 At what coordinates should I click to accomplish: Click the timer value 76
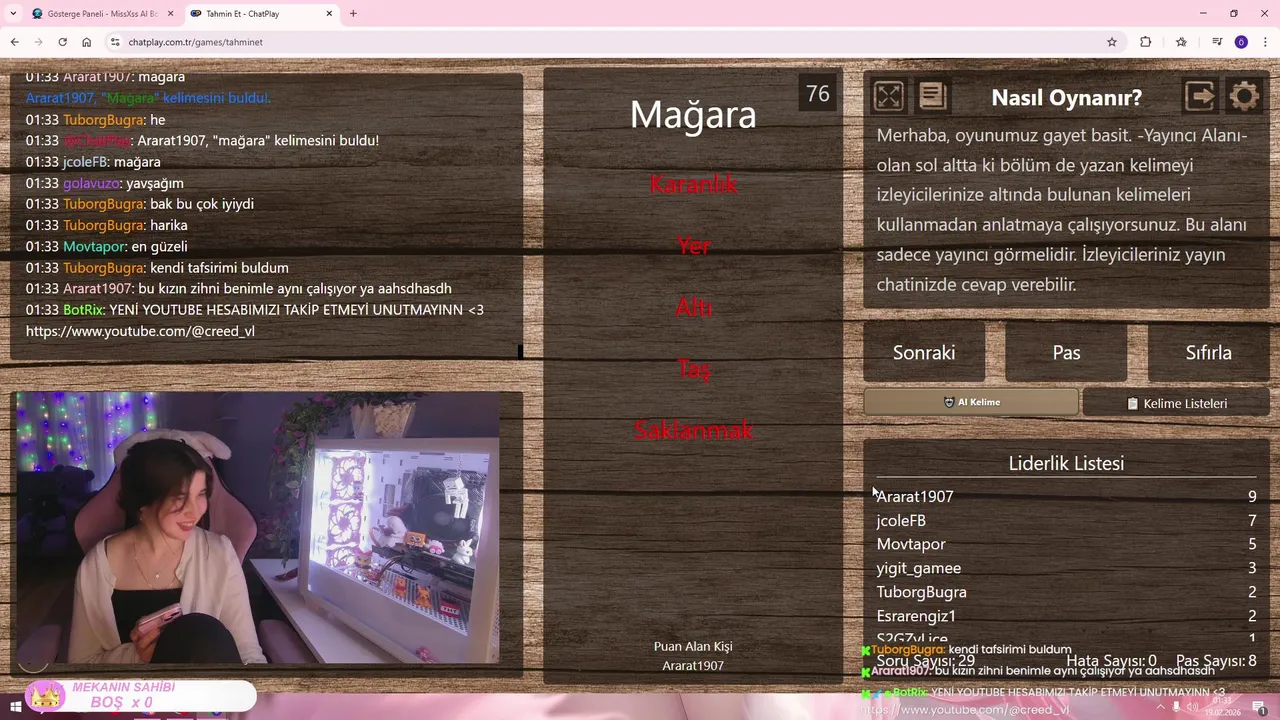(818, 93)
